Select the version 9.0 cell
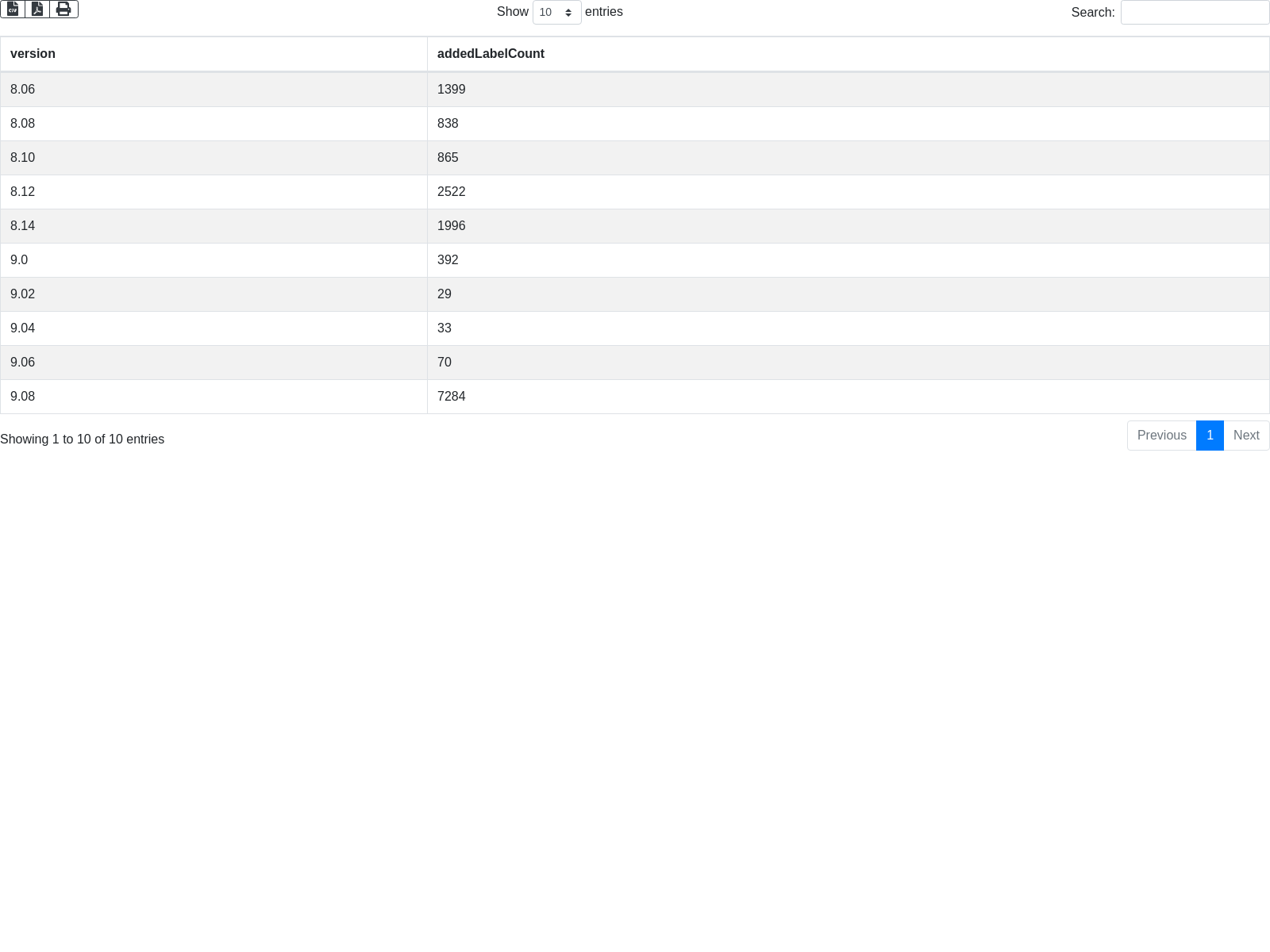Image resolution: width=1270 pixels, height=952 pixels. pyautogui.click(x=19, y=260)
